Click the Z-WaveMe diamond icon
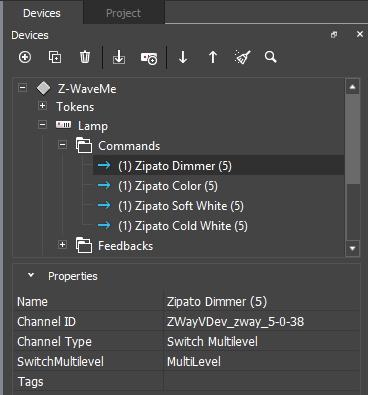Image resolution: width=368 pixels, height=395 pixels. point(44,88)
